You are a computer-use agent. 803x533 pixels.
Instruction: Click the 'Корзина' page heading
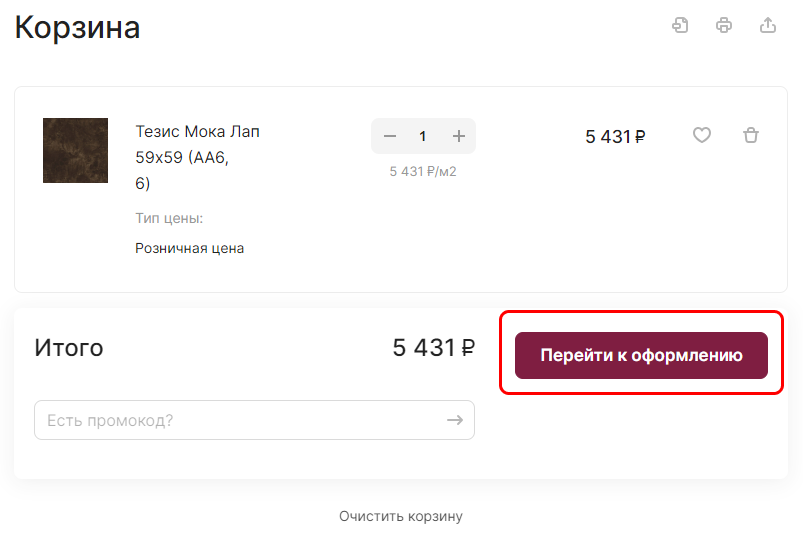77,27
